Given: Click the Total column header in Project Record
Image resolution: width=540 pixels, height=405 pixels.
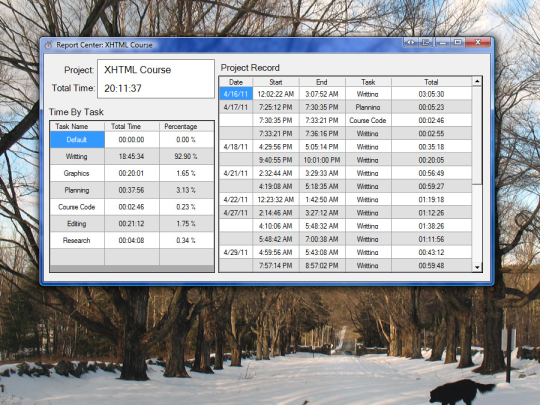Looking at the screenshot, I should pyautogui.click(x=432, y=82).
